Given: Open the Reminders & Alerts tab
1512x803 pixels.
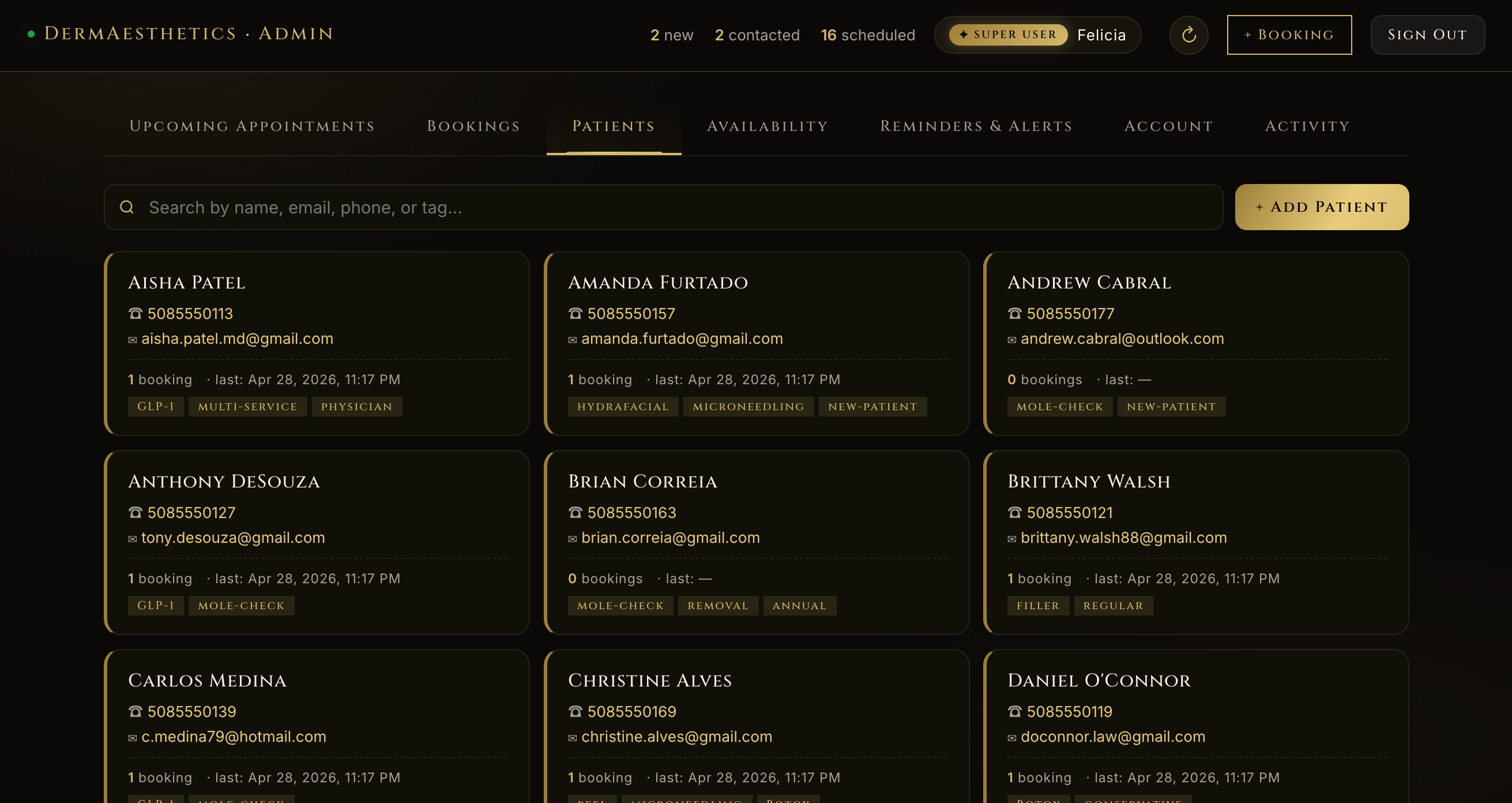Looking at the screenshot, I should tap(976, 126).
